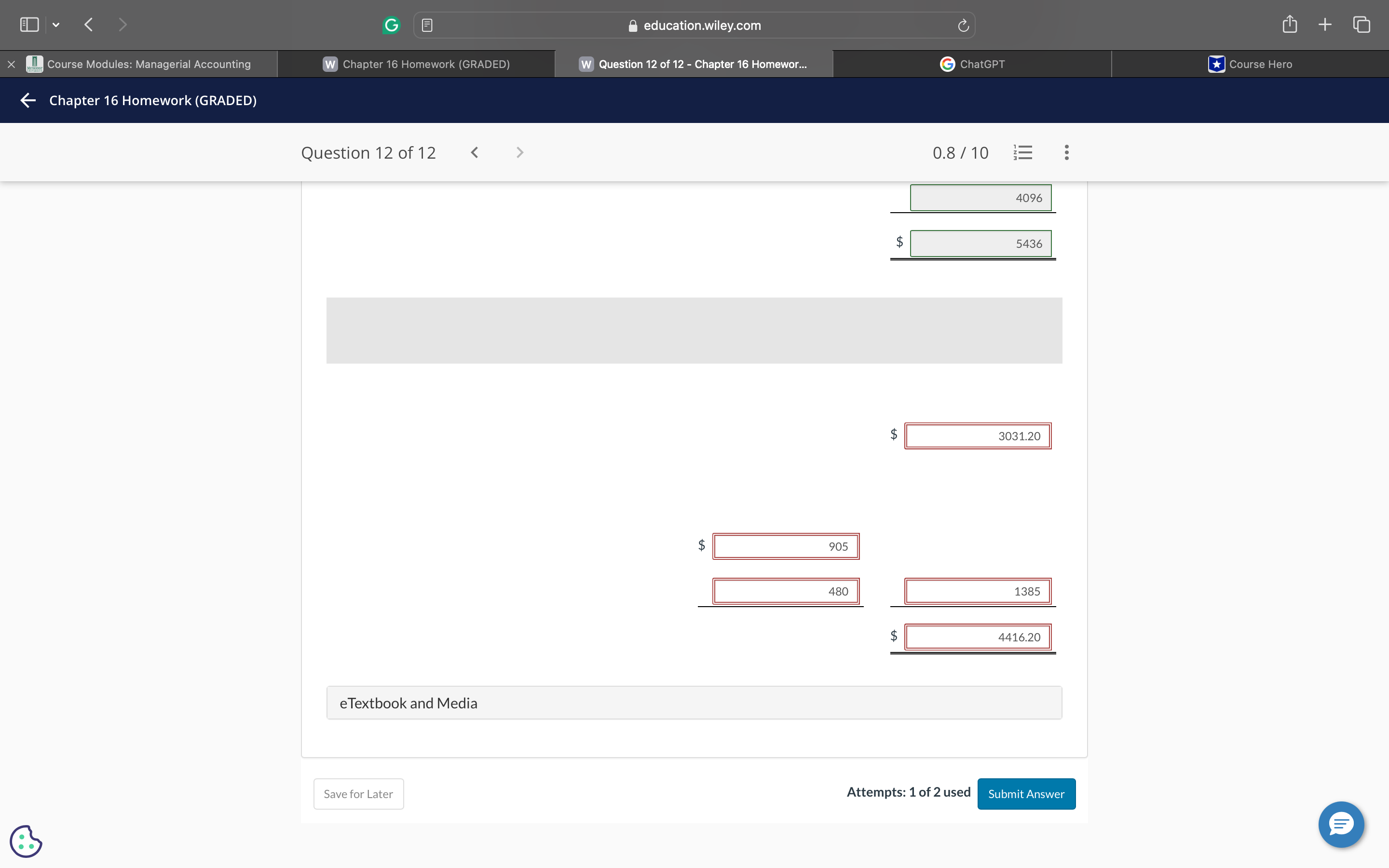The image size is (1389, 868).
Task: Open the three-dot more options menu
Action: click(1066, 153)
